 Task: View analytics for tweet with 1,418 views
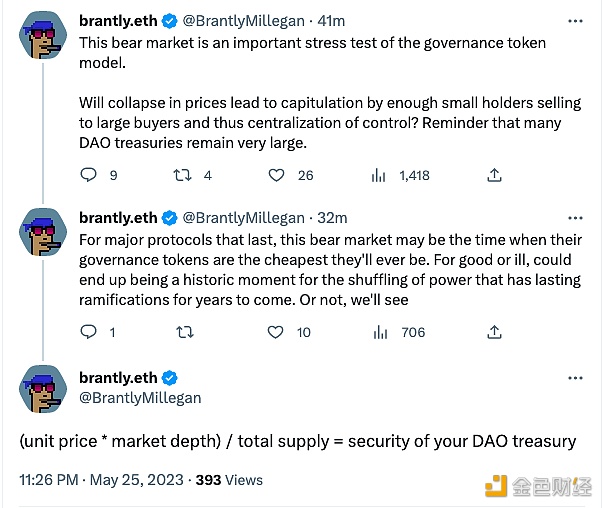pyautogui.click(x=379, y=175)
